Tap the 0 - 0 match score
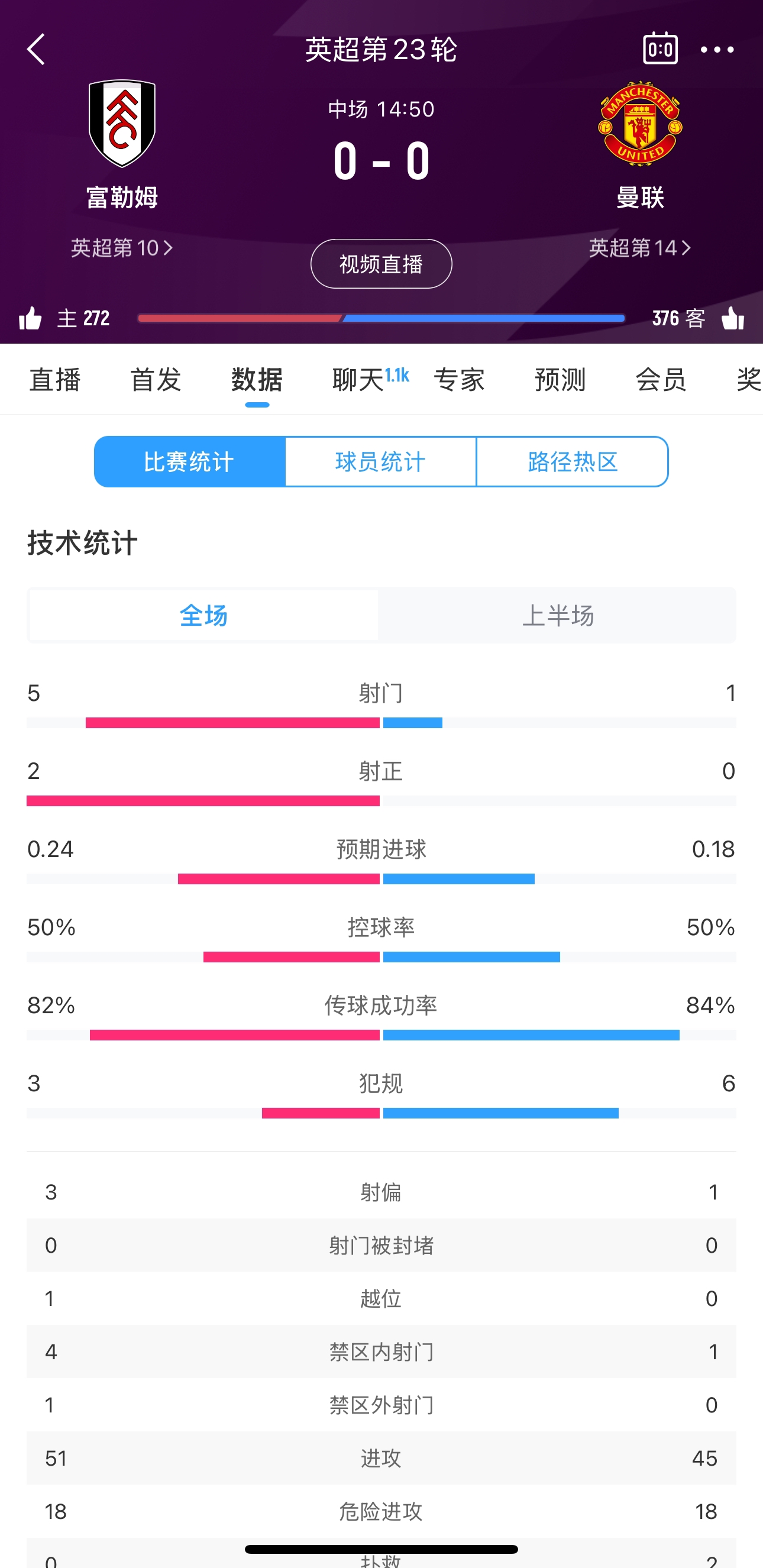 point(381,161)
